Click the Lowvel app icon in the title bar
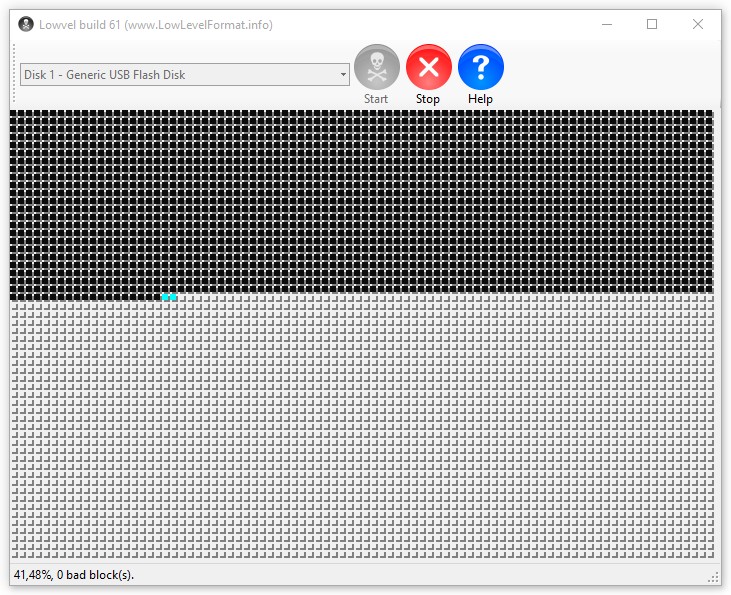 pyautogui.click(x=26, y=24)
